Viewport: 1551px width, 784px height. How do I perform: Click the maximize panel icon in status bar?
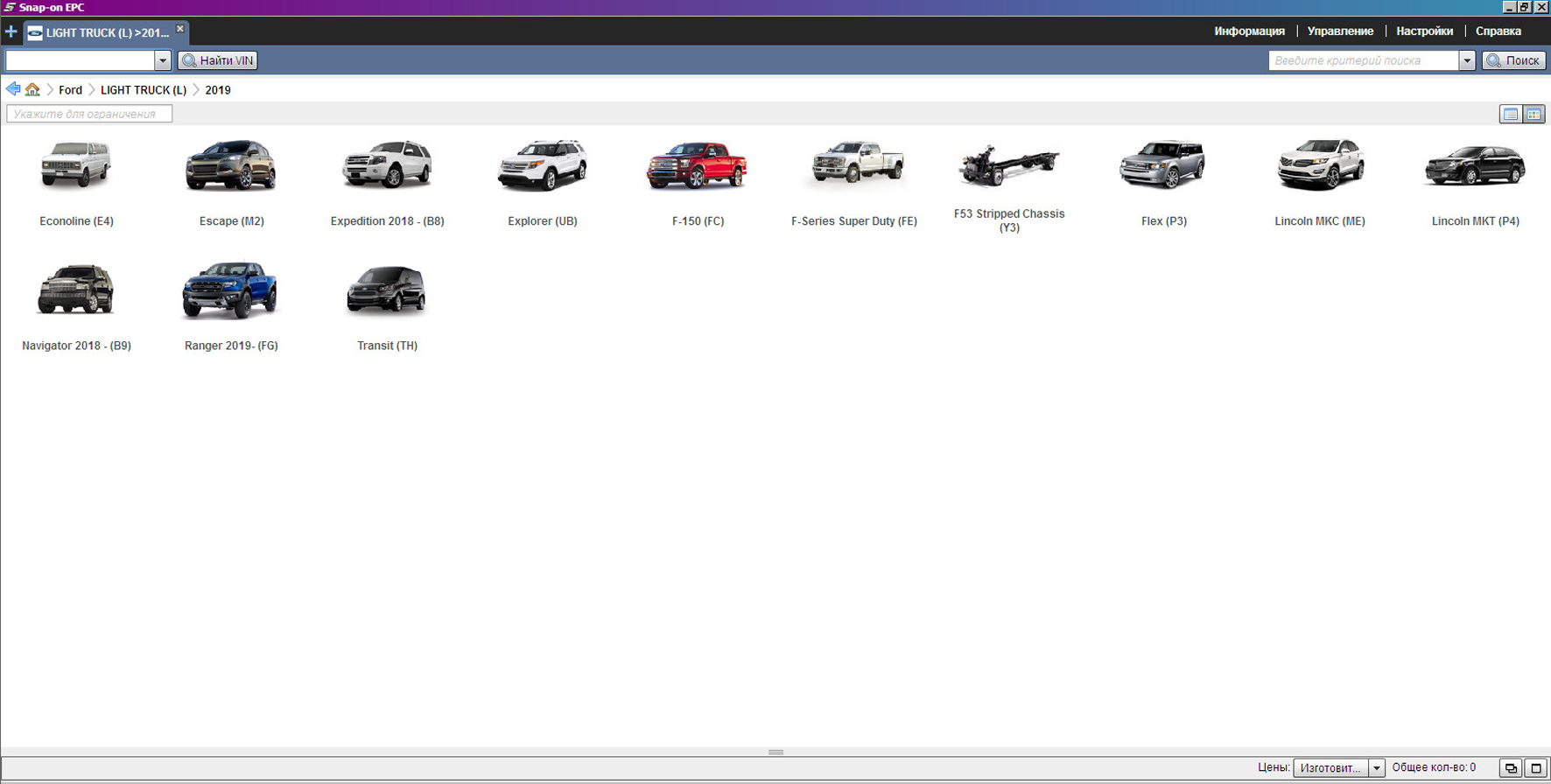coord(1535,768)
